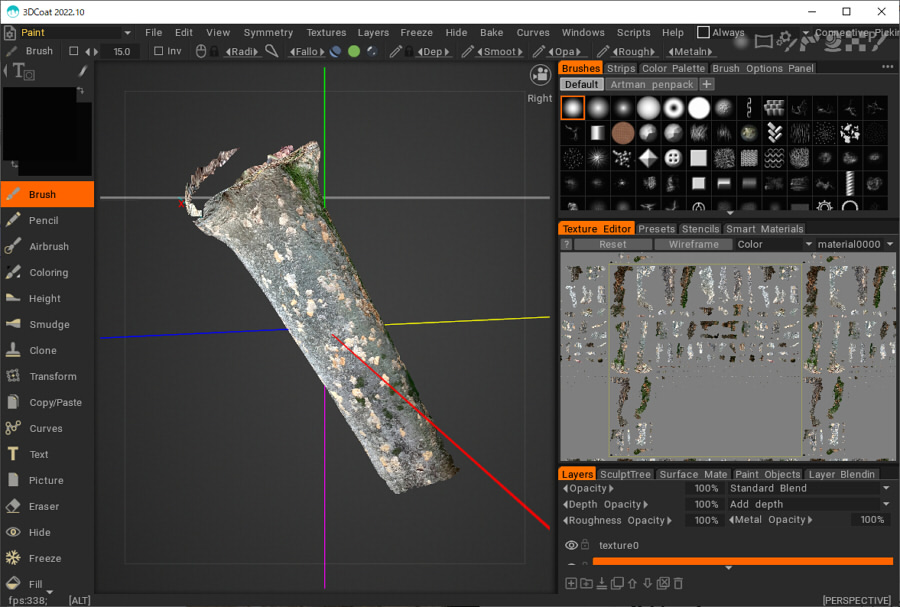
Task: Open the Color channel dropdown
Action: (x=774, y=244)
